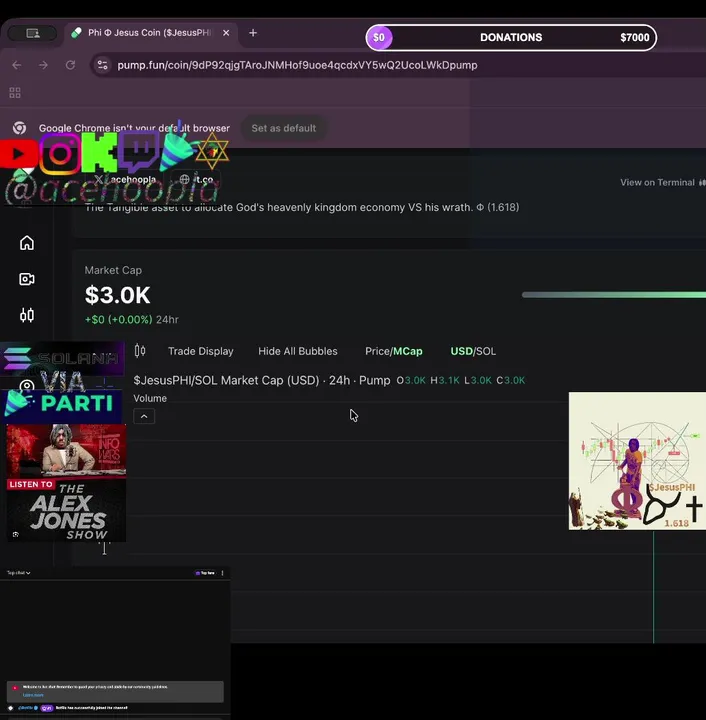Click the star emblem overlay icon
706x720 pixels.
[x=212, y=151]
